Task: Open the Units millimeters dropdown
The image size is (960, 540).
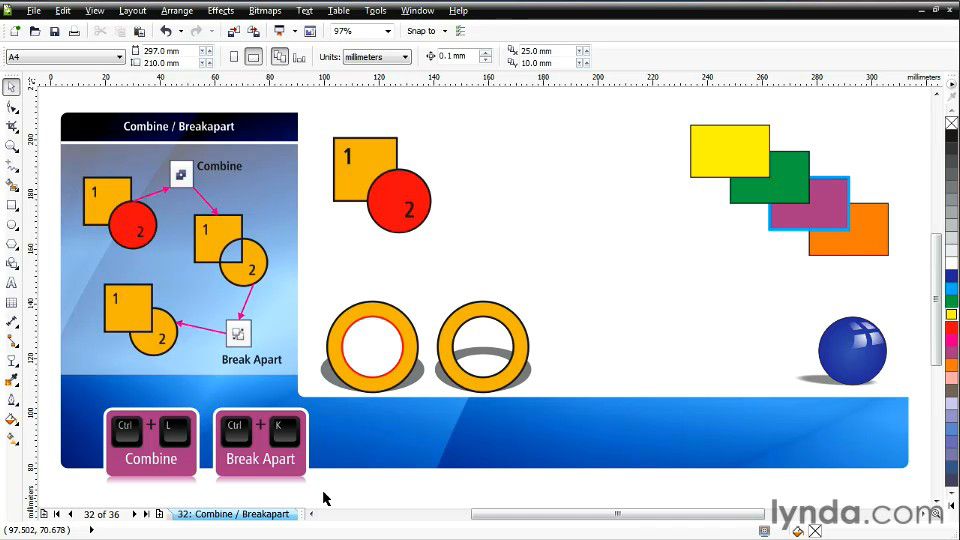Action: [405, 57]
